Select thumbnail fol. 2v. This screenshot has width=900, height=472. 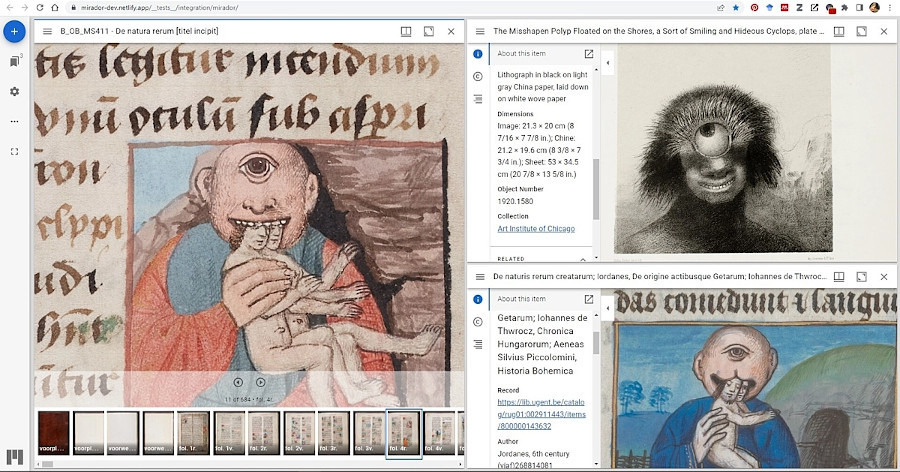point(300,433)
